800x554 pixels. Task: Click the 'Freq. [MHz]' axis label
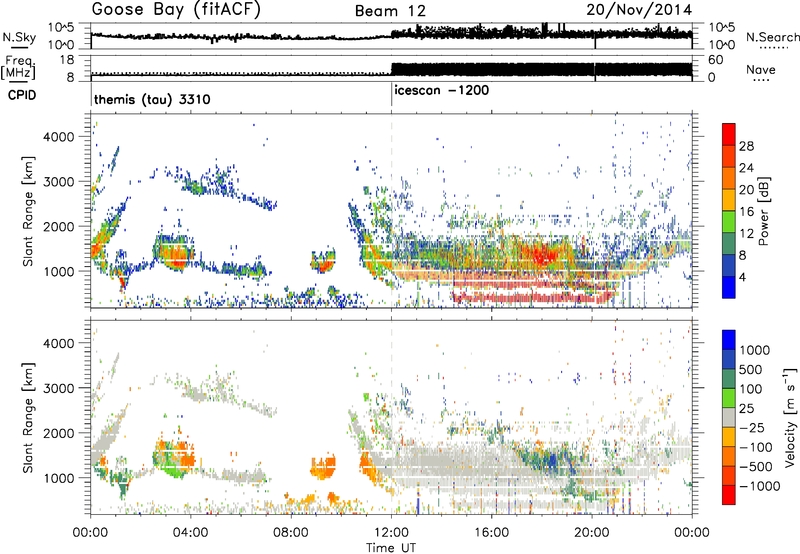[x=18, y=68]
